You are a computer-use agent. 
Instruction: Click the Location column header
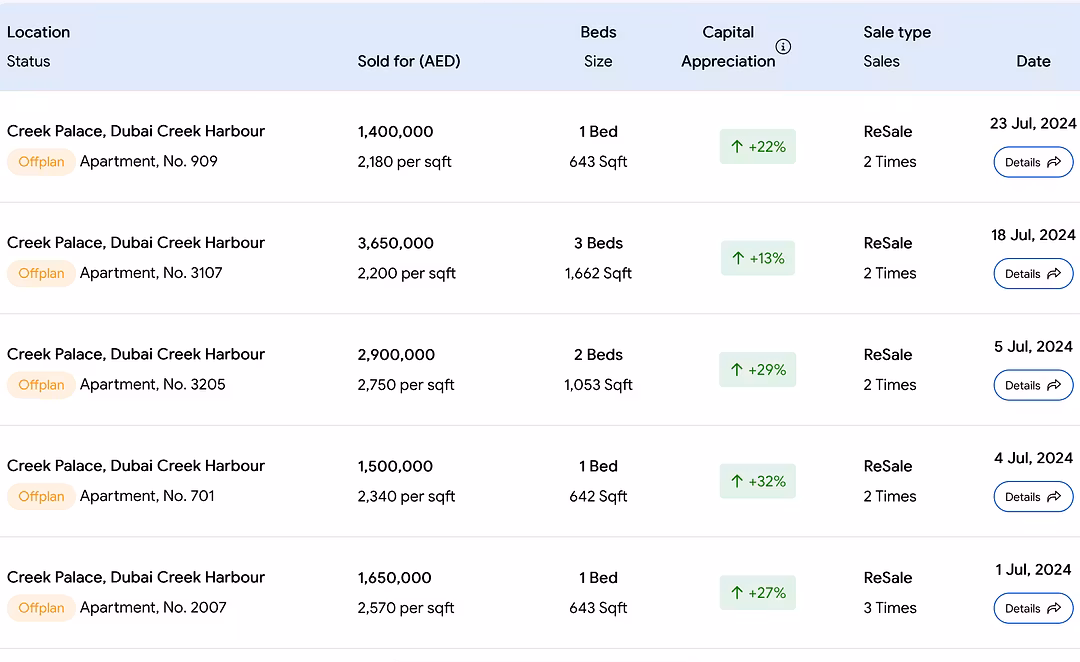(38, 32)
